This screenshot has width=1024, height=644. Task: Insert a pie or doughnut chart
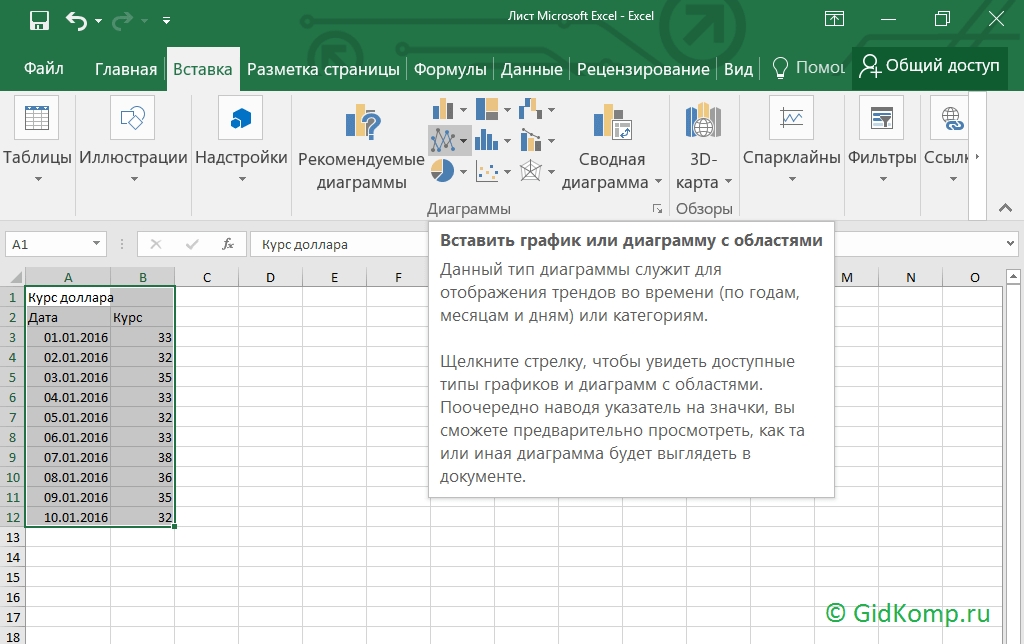443,172
